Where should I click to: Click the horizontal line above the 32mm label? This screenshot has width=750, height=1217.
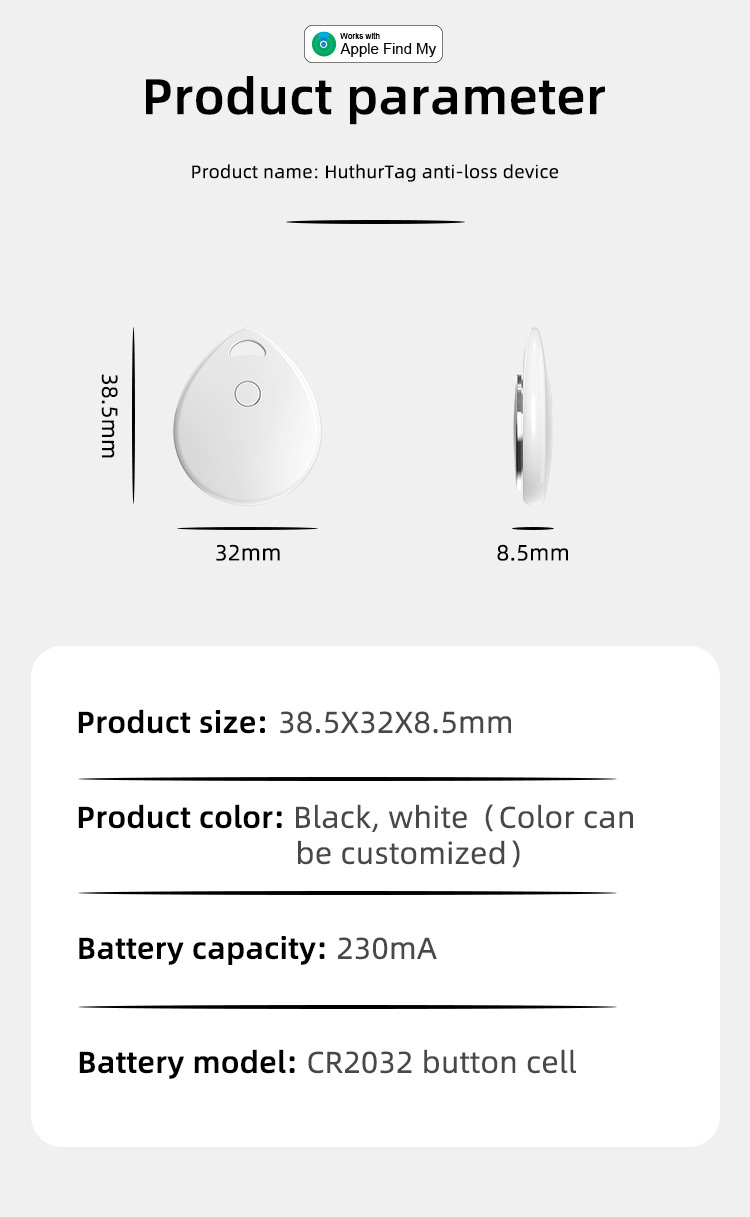(x=247, y=528)
